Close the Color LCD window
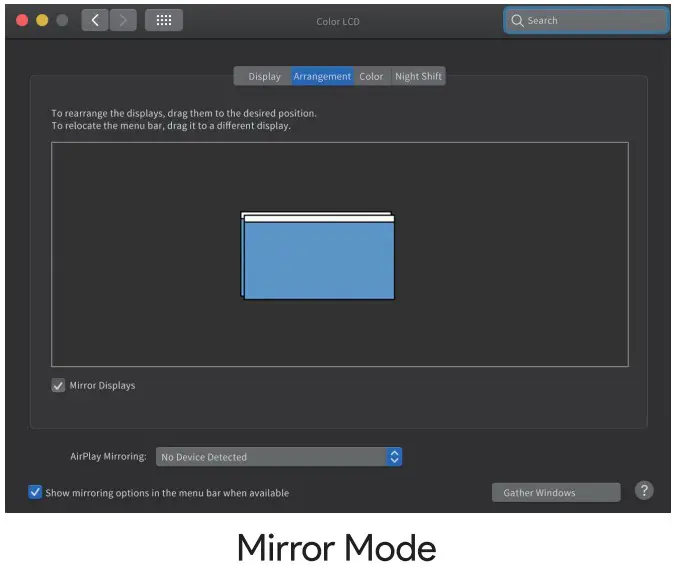This screenshot has width=677, height=567. [x=22, y=20]
